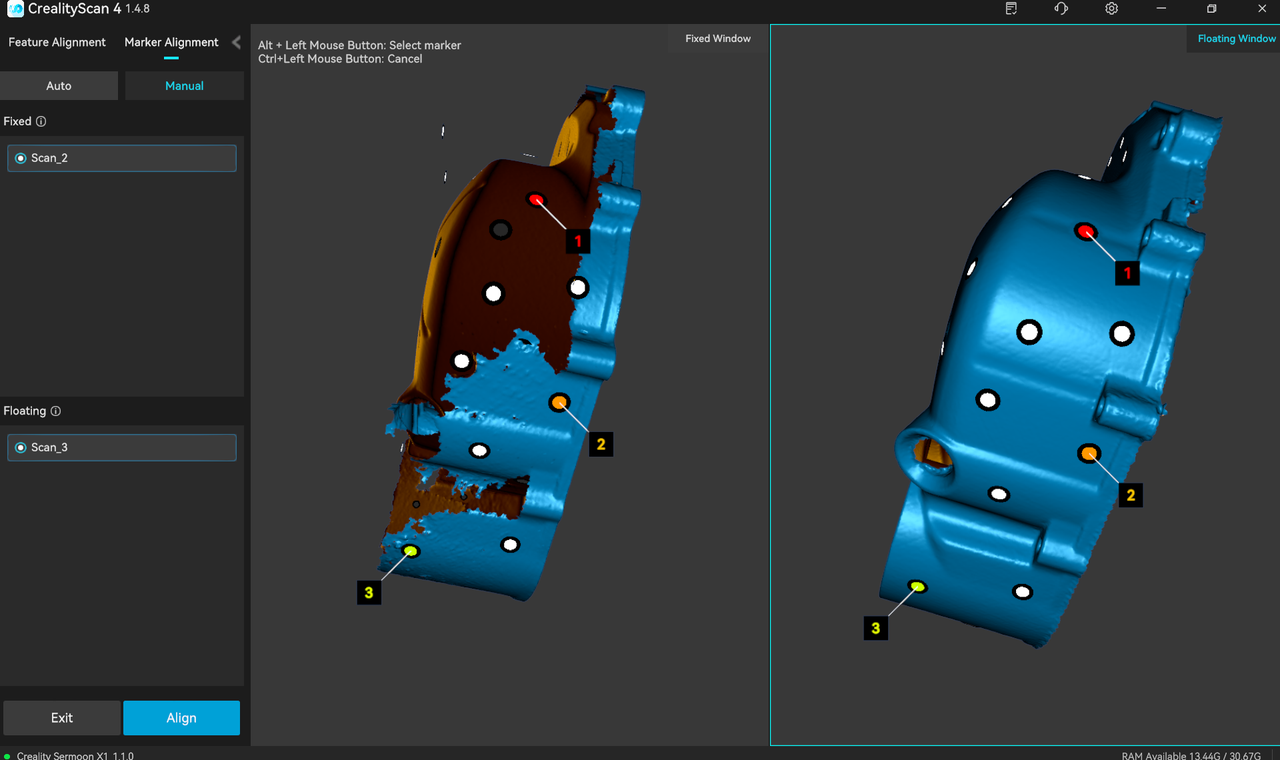Select orange marker 2 in Floating Window
Screen dimensions: 1280x760
[x=1088, y=454]
